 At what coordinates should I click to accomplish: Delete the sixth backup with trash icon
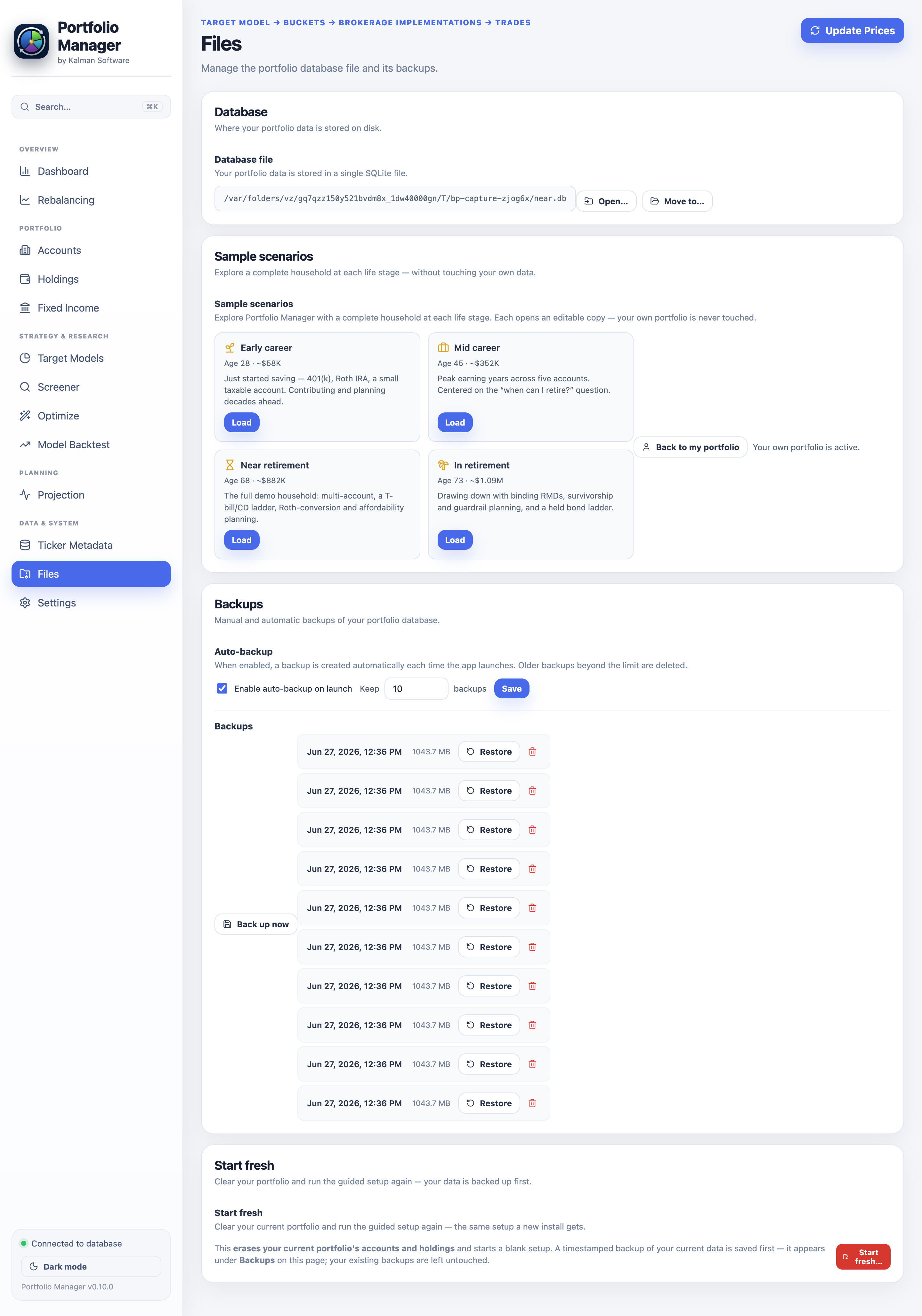point(532,947)
